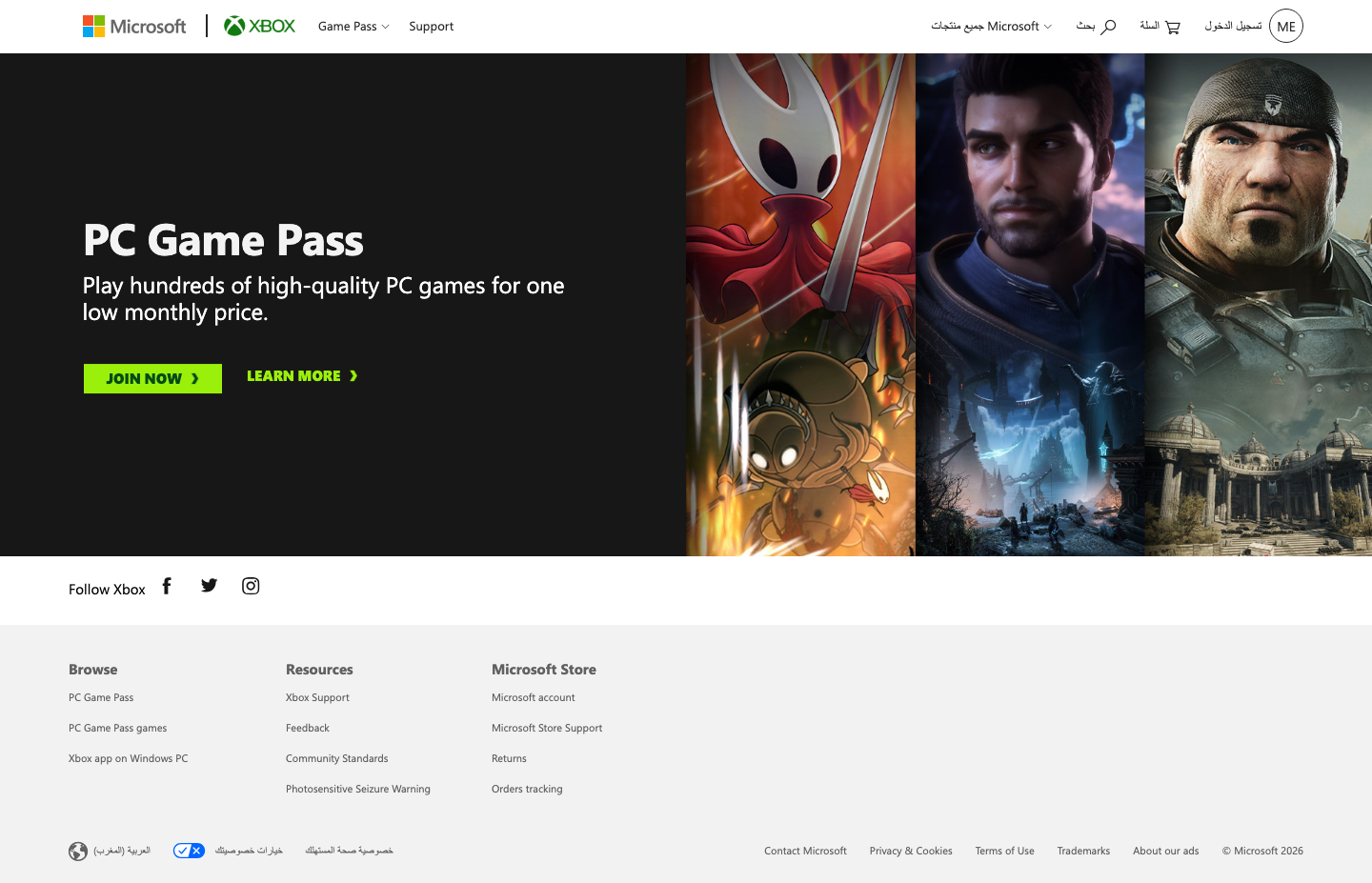Open Terms of Use link
Screen dimensions: 1372x883
[1004, 851]
